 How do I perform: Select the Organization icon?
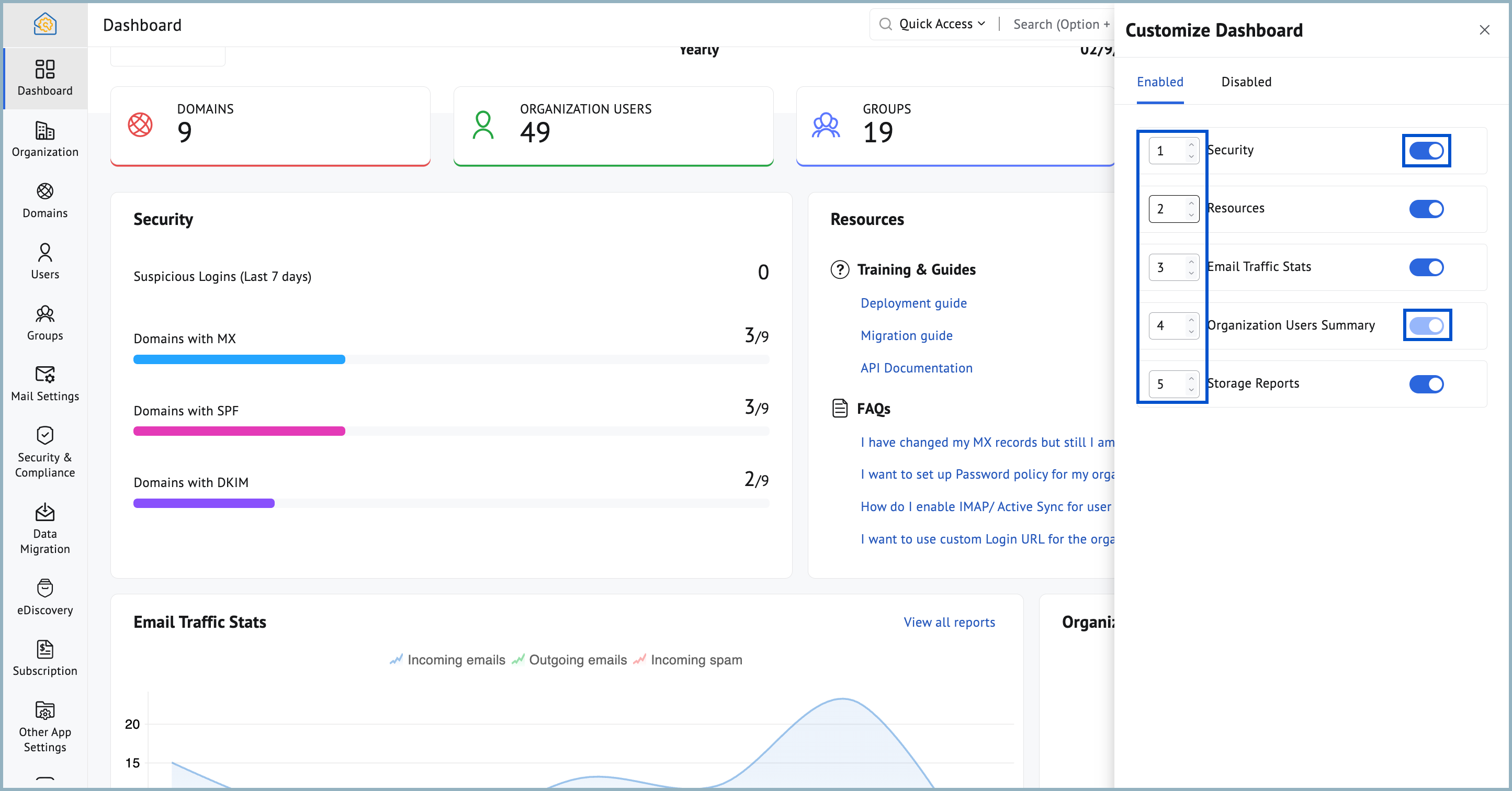pyautogui.click(x=44, y=140)
